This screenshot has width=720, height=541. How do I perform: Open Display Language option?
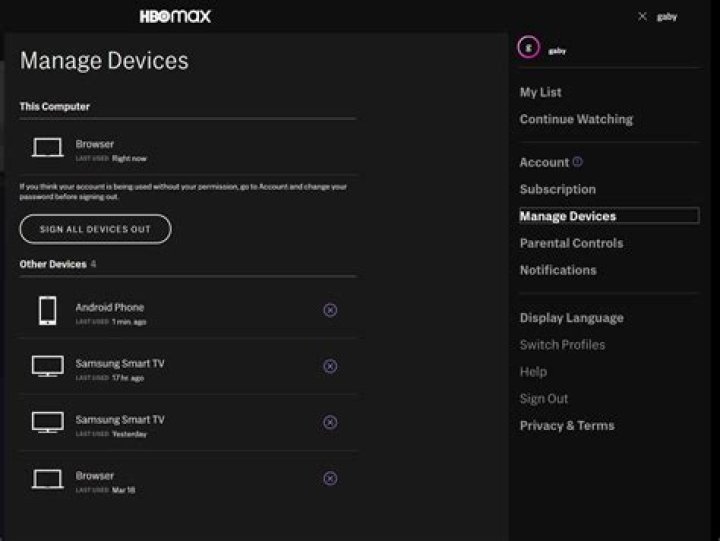[571, 318]
